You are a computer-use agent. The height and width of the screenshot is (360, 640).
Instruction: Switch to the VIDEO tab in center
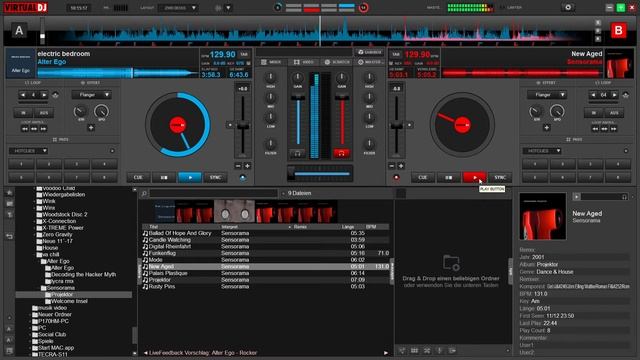(x=304, y=62)
